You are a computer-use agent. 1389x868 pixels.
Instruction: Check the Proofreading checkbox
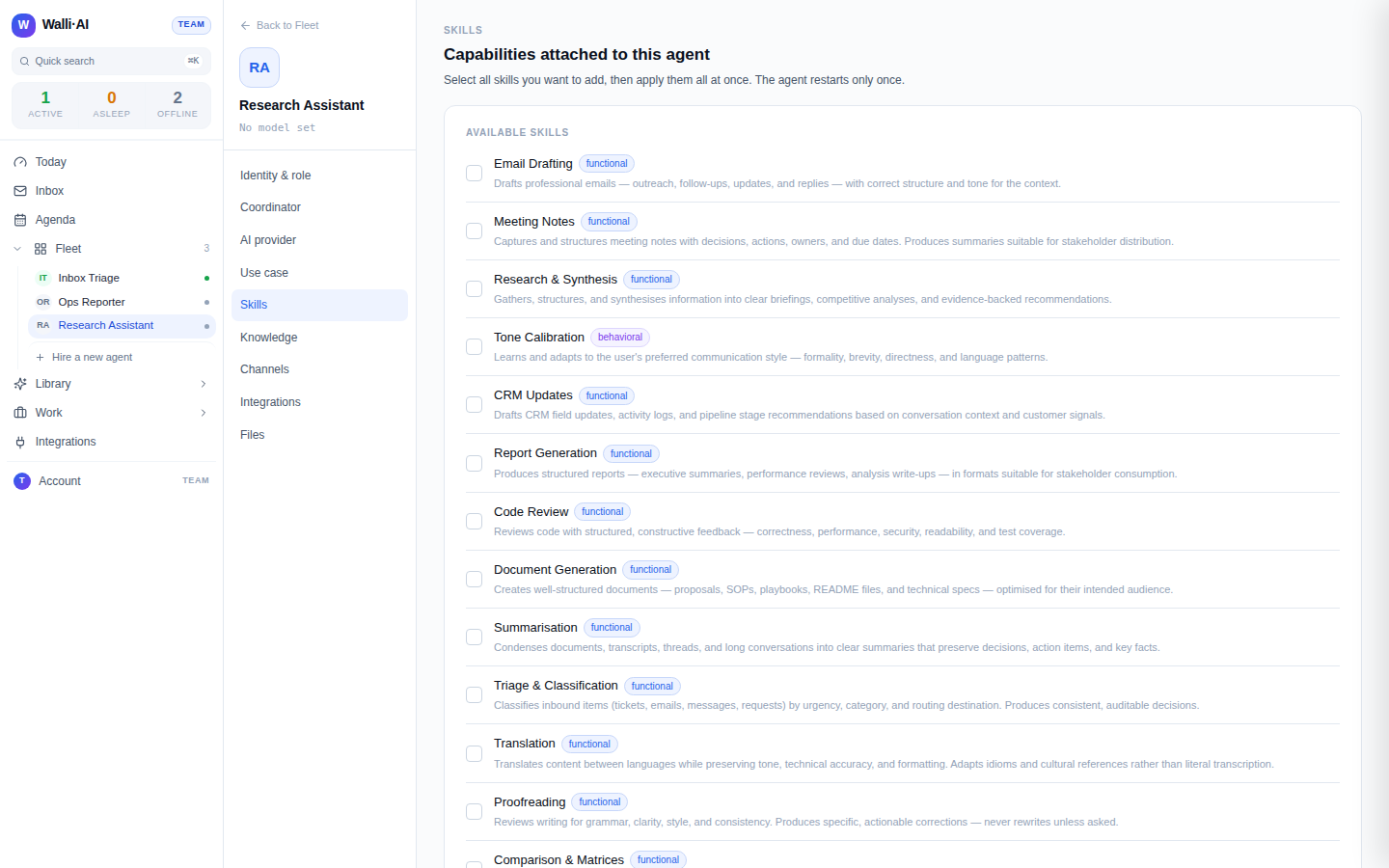click(x=474, y=811)
